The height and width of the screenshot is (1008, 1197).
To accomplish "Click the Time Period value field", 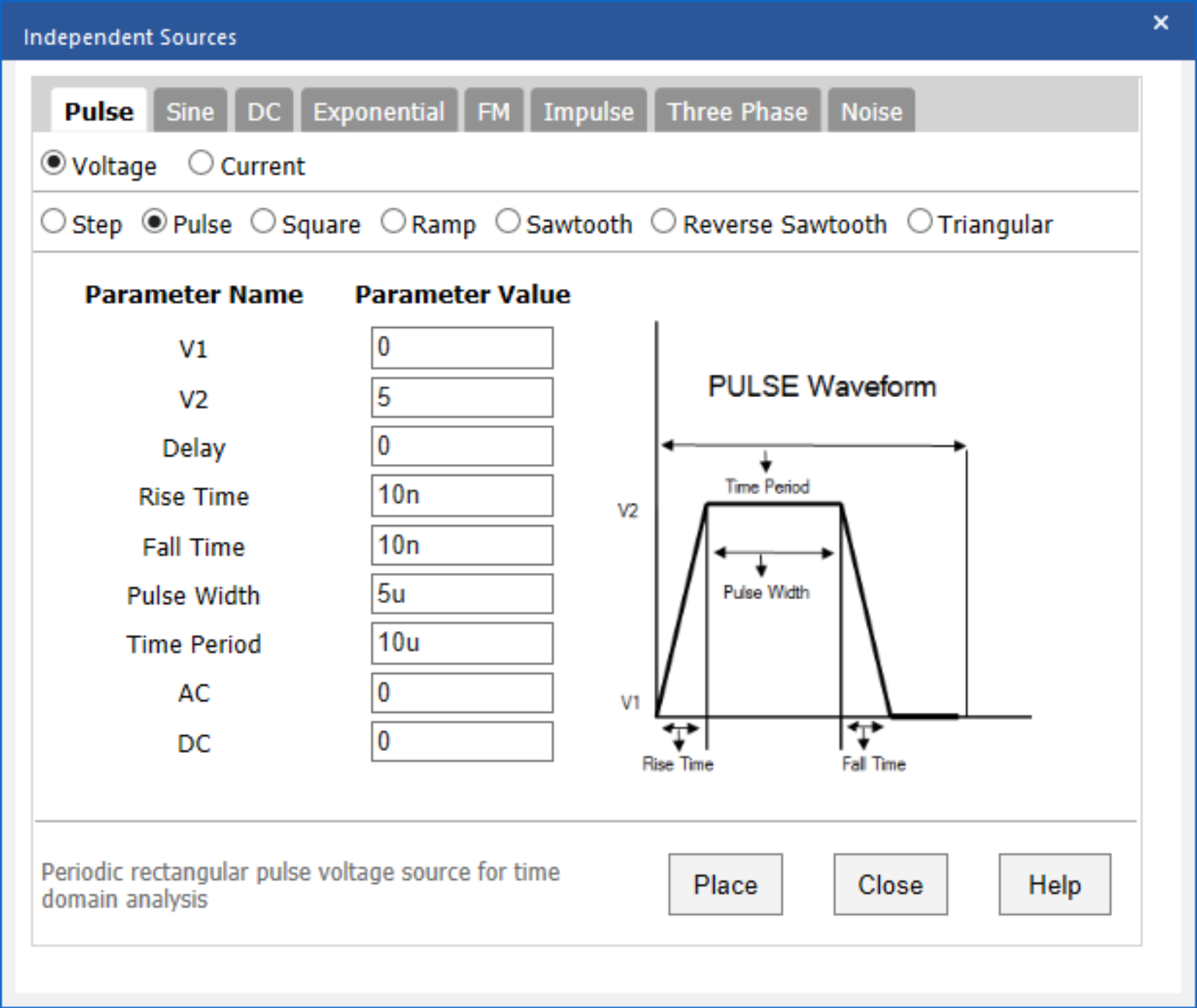I will [x=462, y=643].
